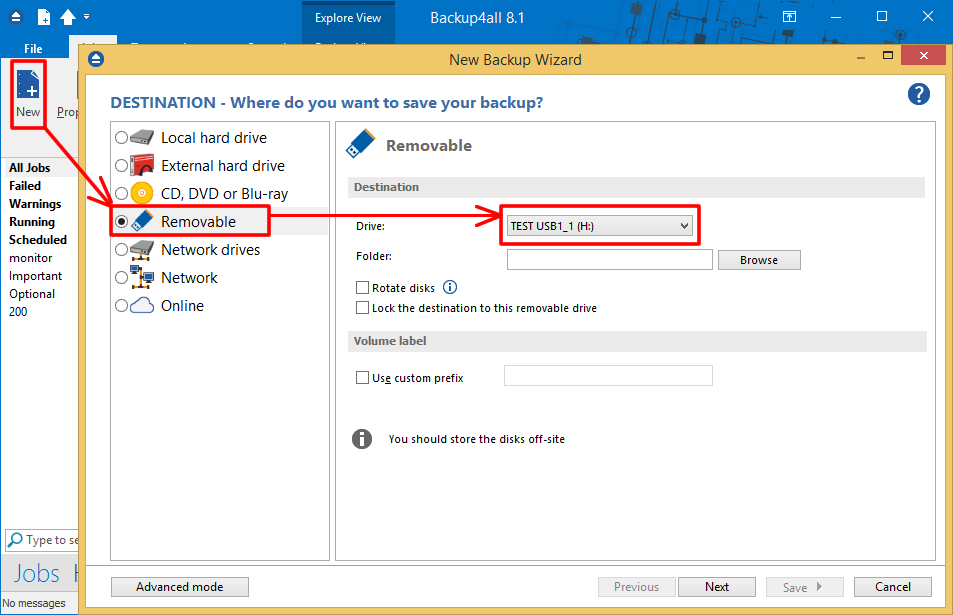Maximize the New Backup Wizard window
This screenshot has width=953, height=615.
click(888, 56)
